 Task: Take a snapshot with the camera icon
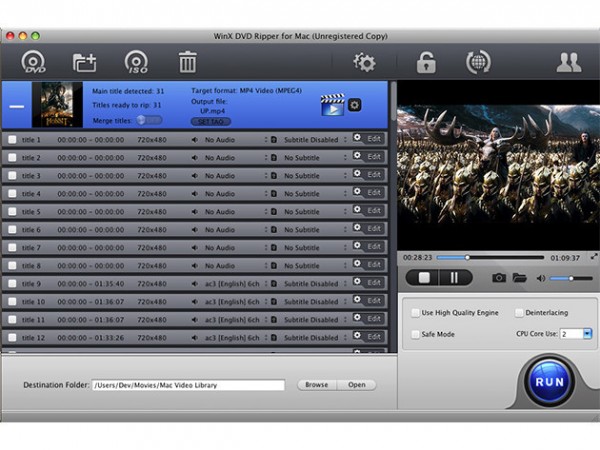pyautogui.click(x=499, y=277)
